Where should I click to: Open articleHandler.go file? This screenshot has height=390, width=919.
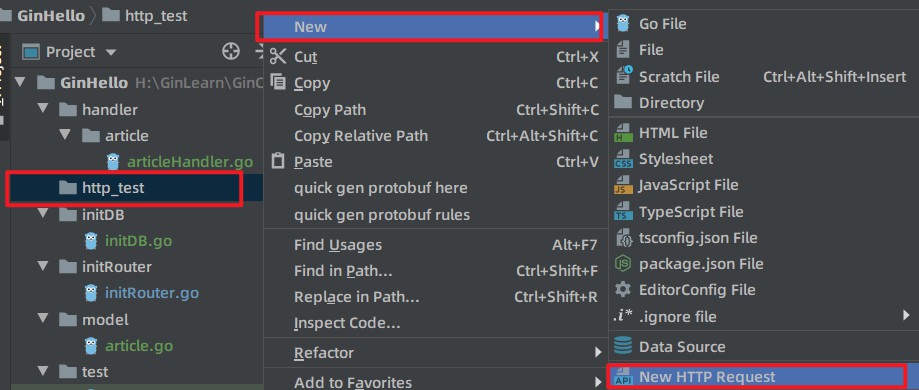[x=190, y=162]
